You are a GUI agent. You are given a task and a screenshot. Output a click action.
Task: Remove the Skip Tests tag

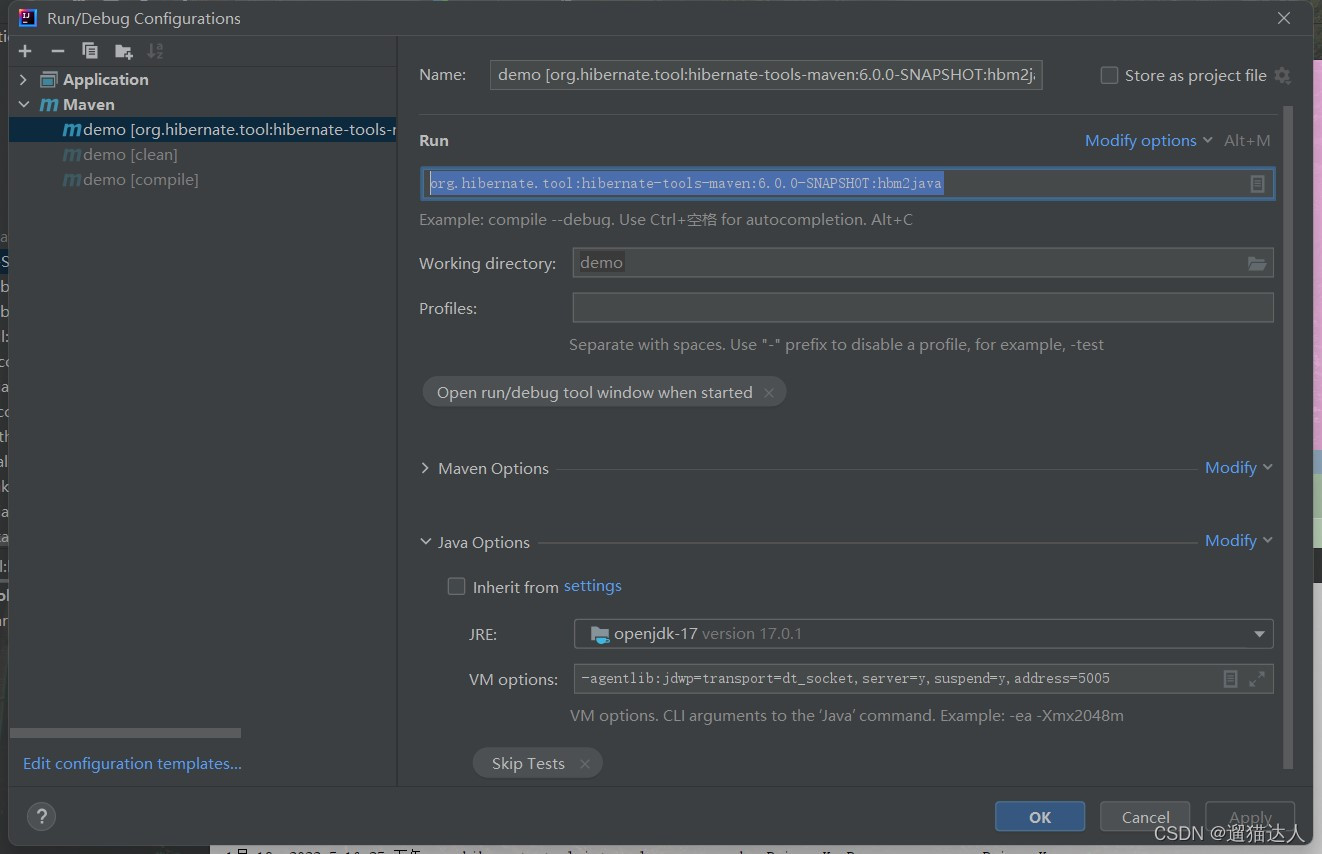[585, 764]
